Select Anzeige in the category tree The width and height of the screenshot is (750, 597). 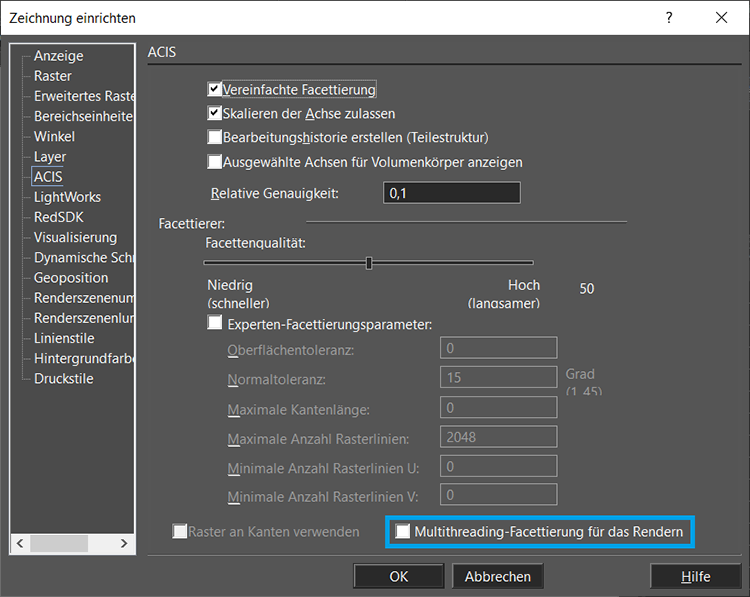(x=58, y=56)
